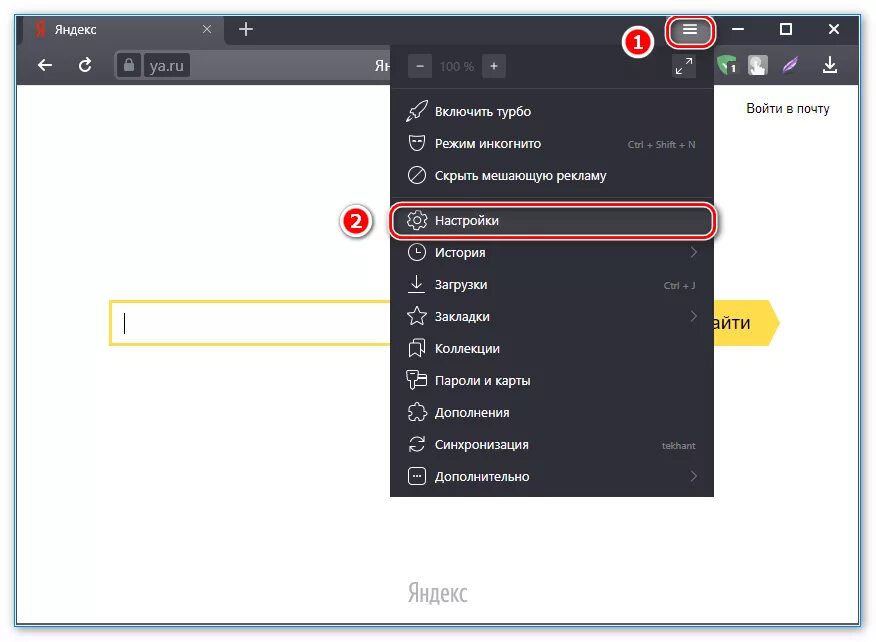Toggle fullscreen mode icon in menu

[684, 66]
